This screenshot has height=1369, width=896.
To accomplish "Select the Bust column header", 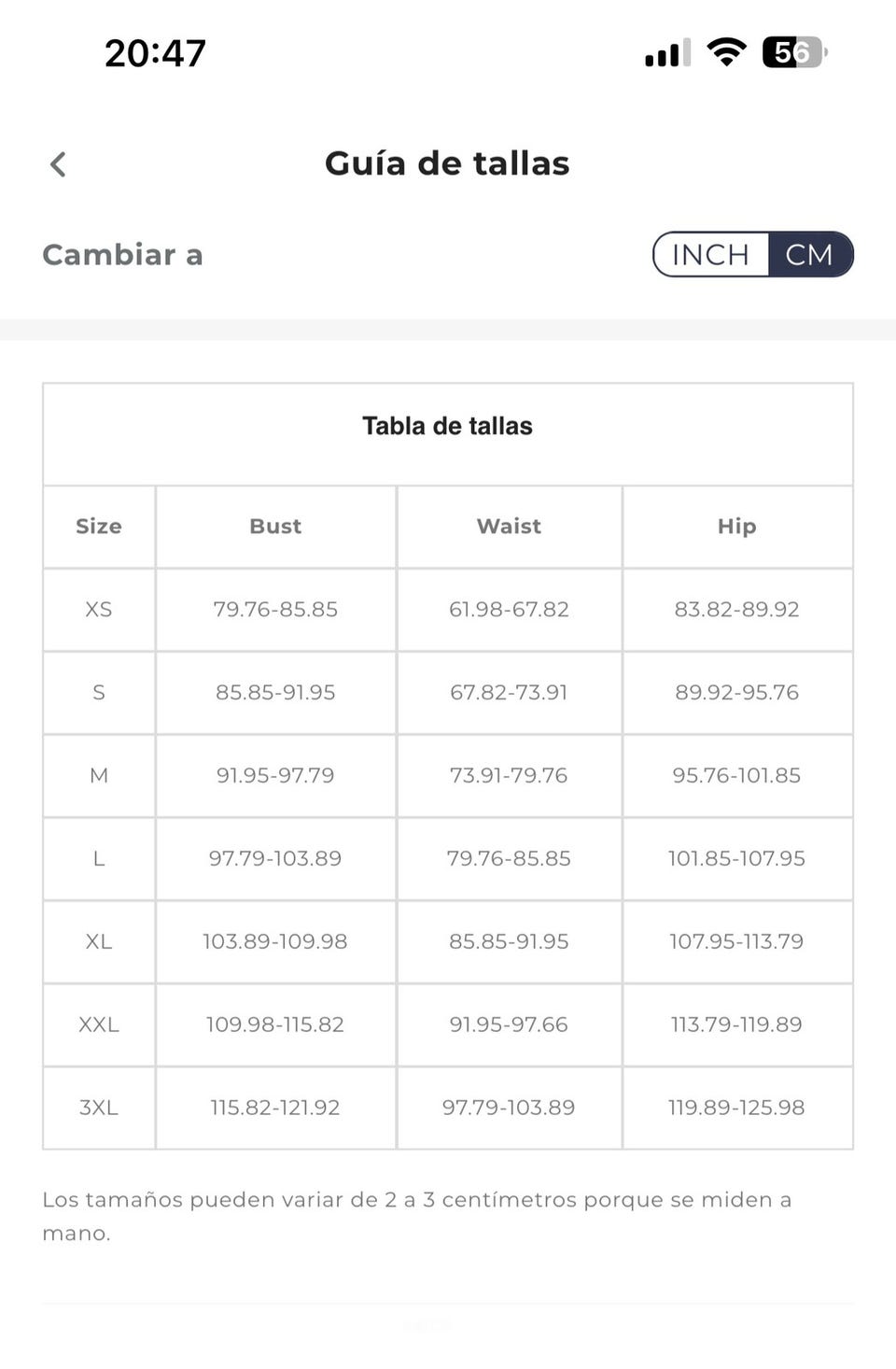I will [275, 527].
